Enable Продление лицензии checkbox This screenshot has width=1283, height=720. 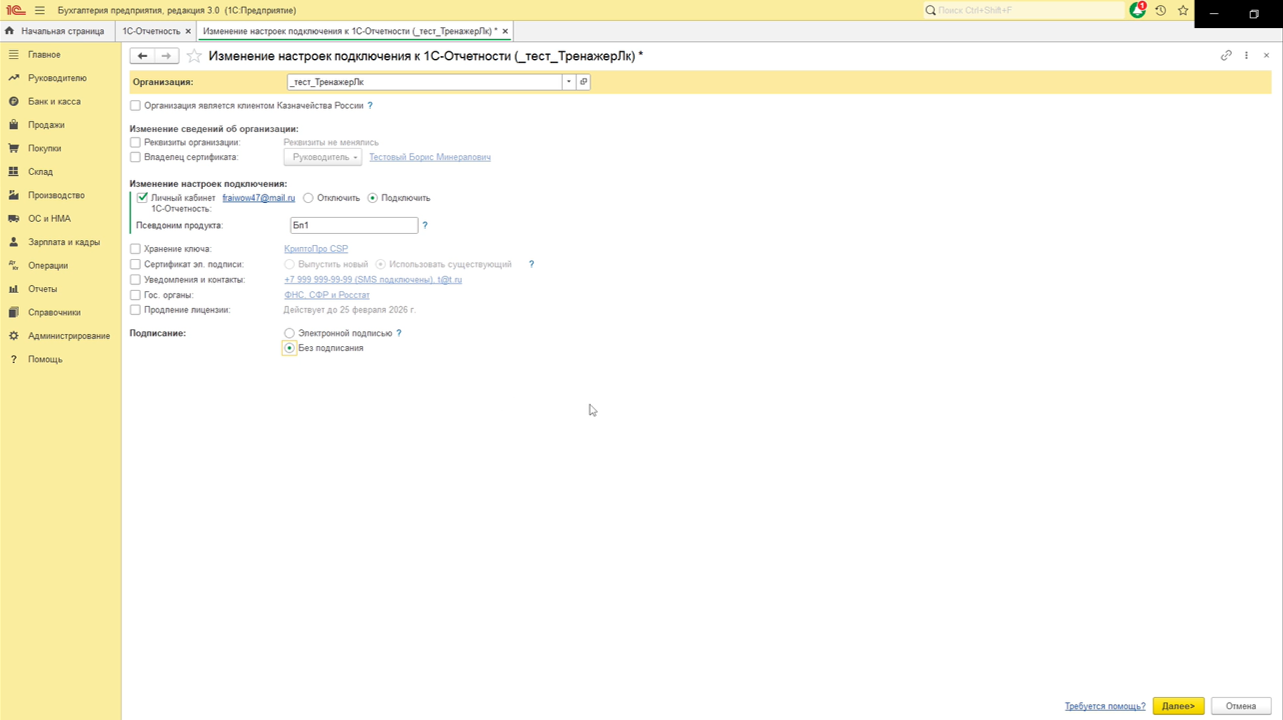pyautogui.click(x=135, y=310)
